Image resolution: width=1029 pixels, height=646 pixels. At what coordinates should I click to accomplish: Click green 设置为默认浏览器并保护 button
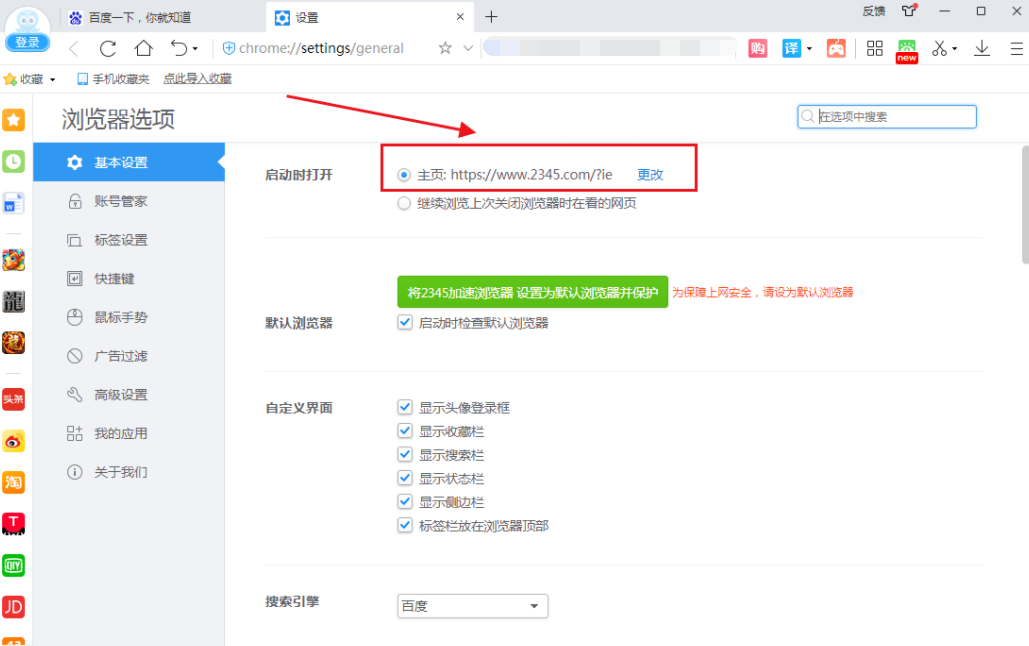coord(532,292)
